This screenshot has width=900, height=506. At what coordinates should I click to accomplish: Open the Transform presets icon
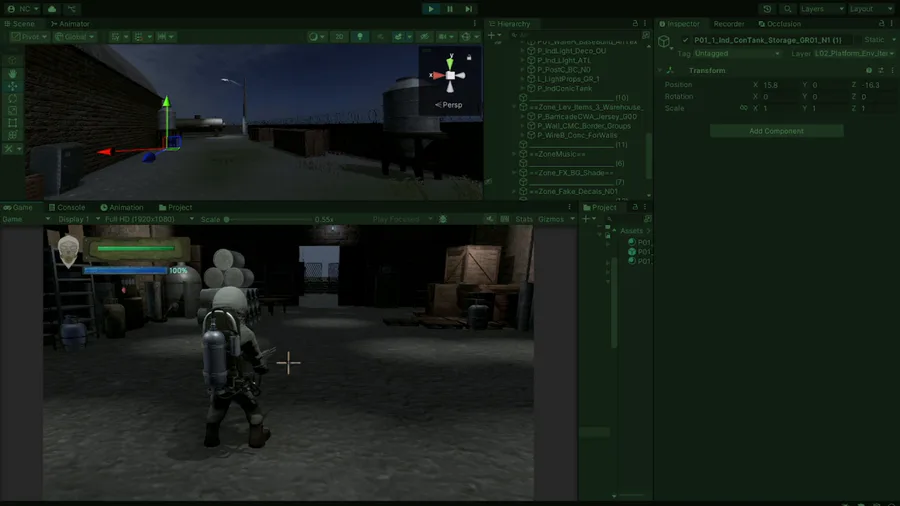(x=881, y=70)
